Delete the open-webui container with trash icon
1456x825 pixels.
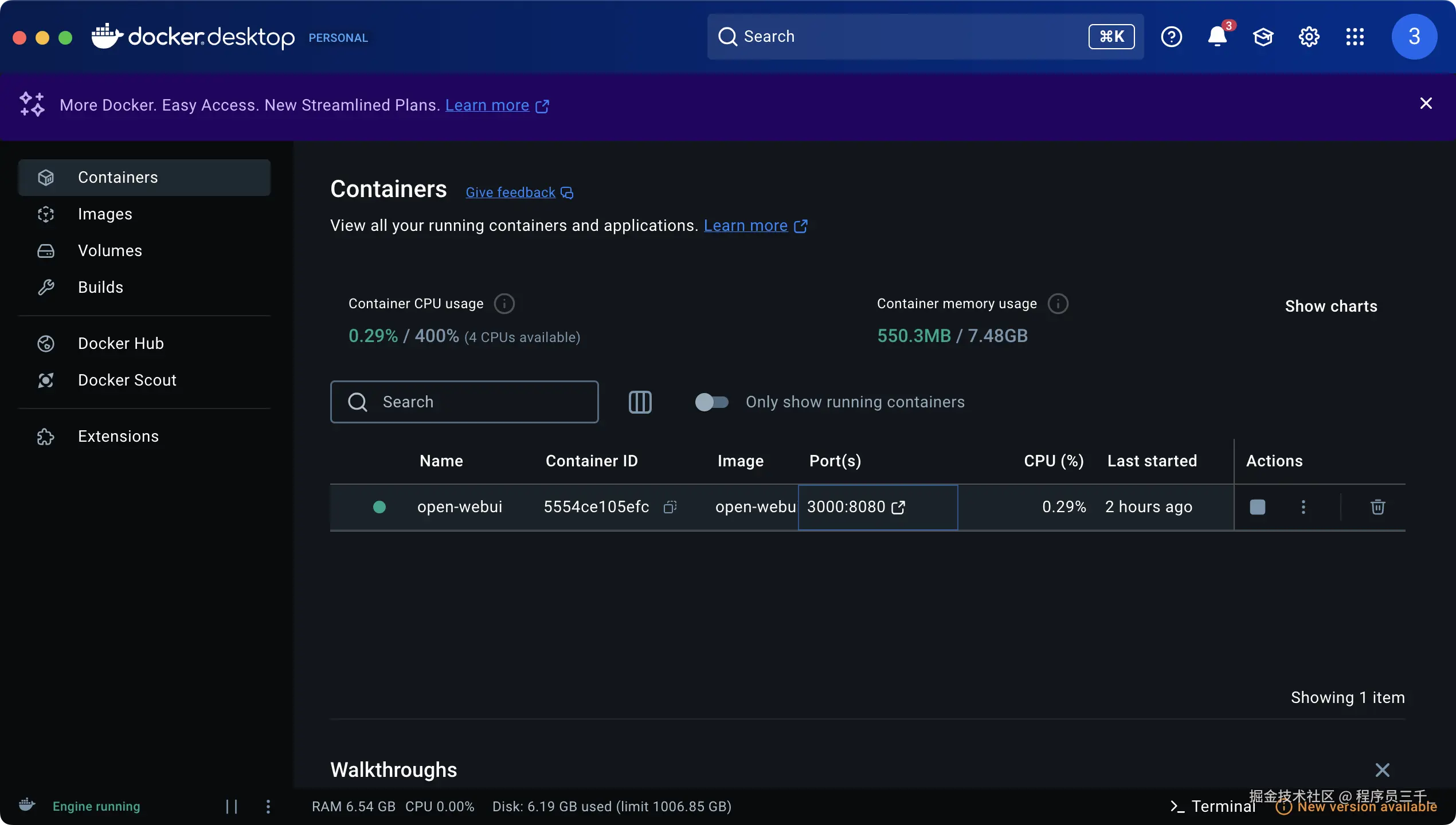pos(1377,507)
